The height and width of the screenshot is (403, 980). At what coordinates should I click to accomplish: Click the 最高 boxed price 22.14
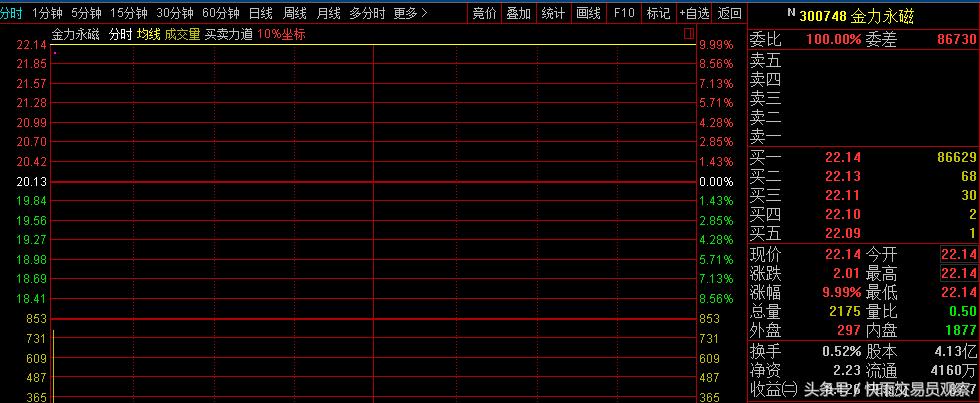click(959, 273)
